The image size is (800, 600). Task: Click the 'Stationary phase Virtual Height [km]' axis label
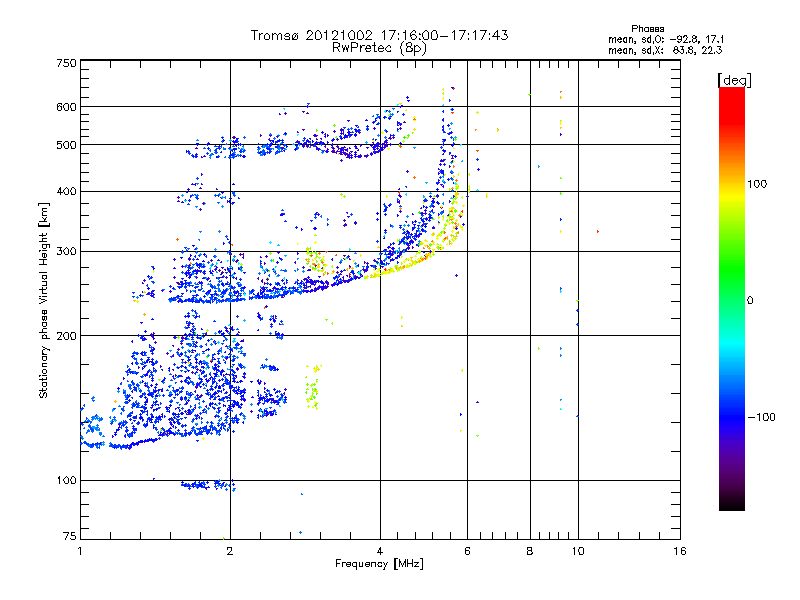[x=44, y=301]
